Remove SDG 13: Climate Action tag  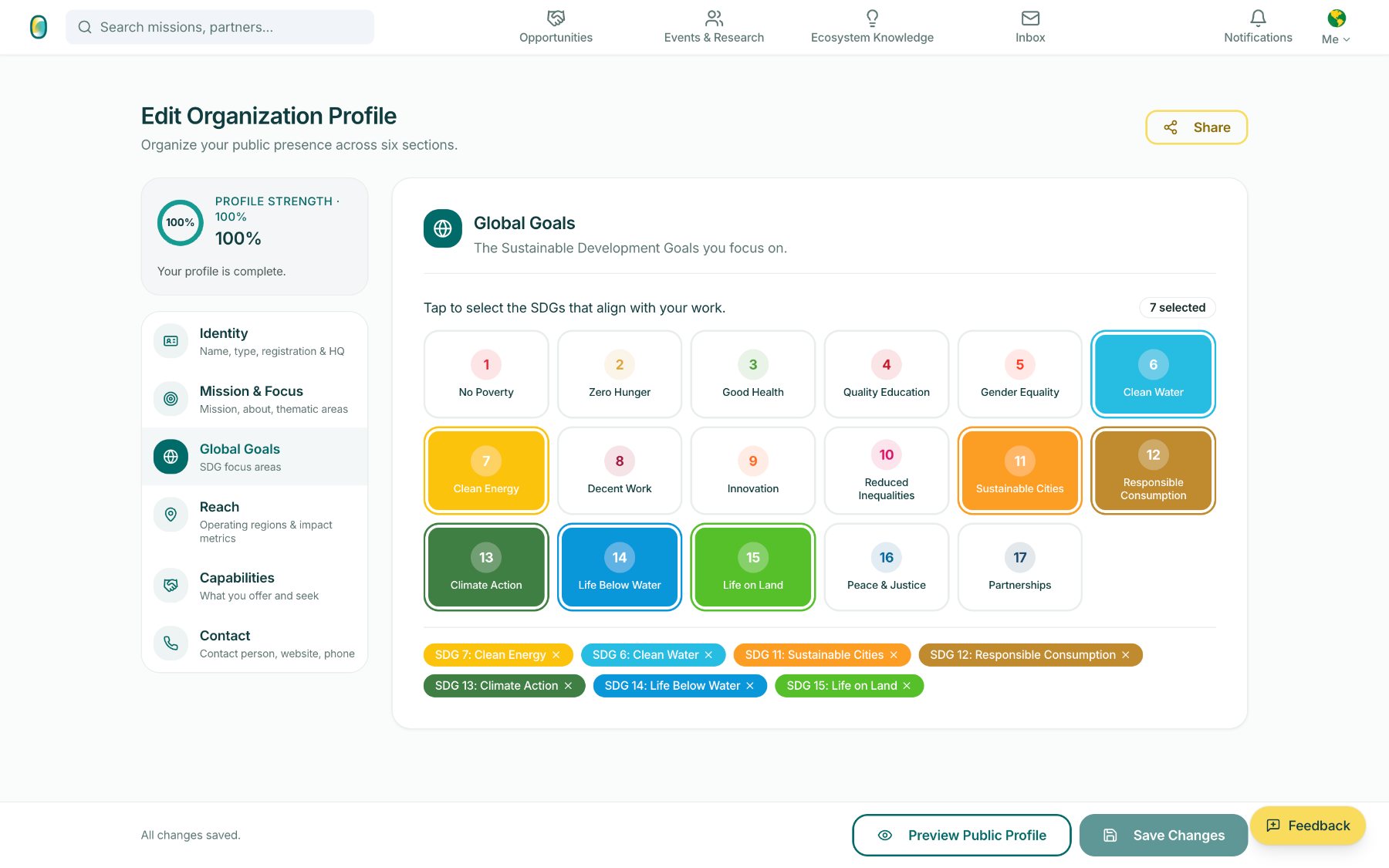(x=568, y=686)
